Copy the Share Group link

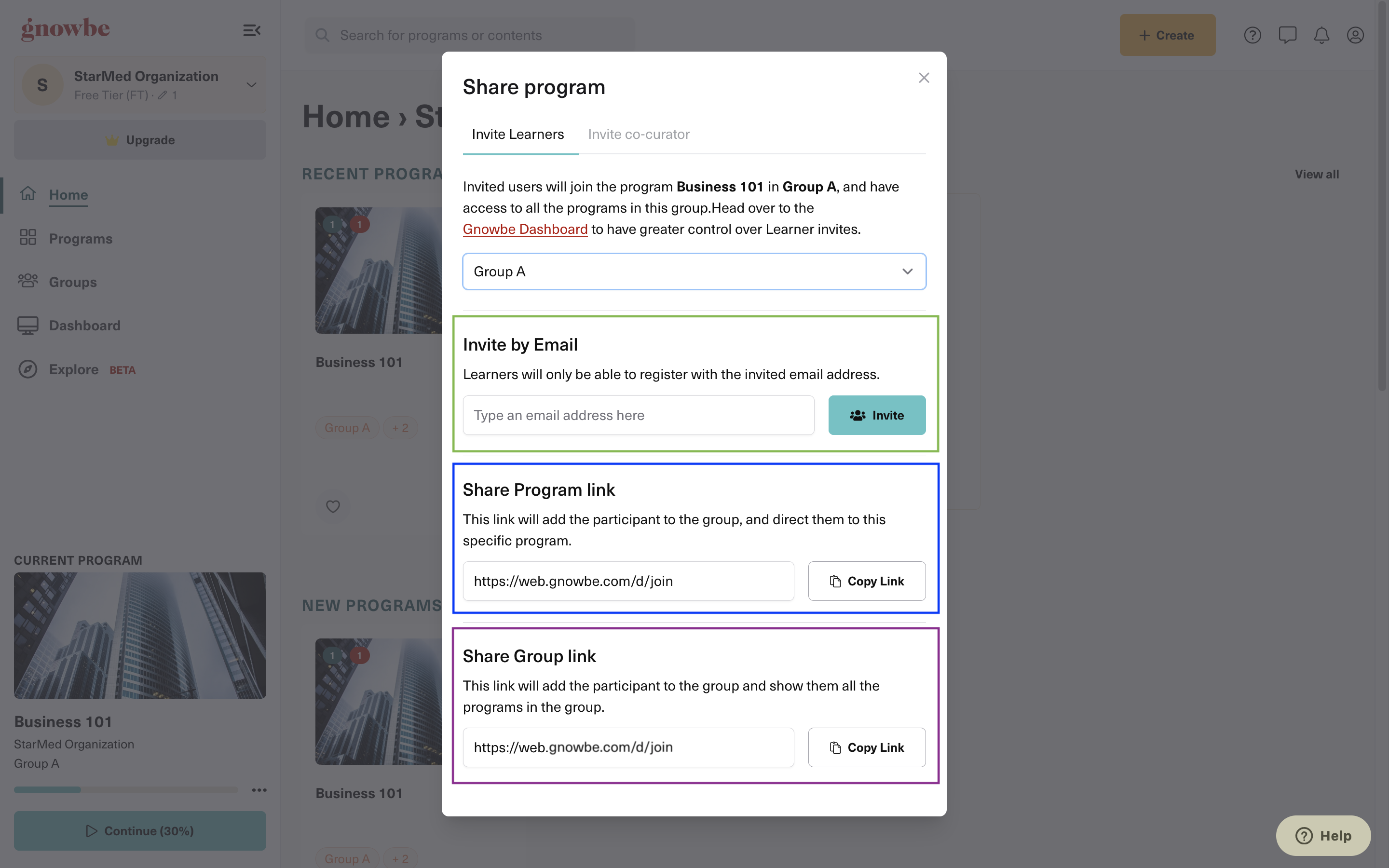(866, 747)
